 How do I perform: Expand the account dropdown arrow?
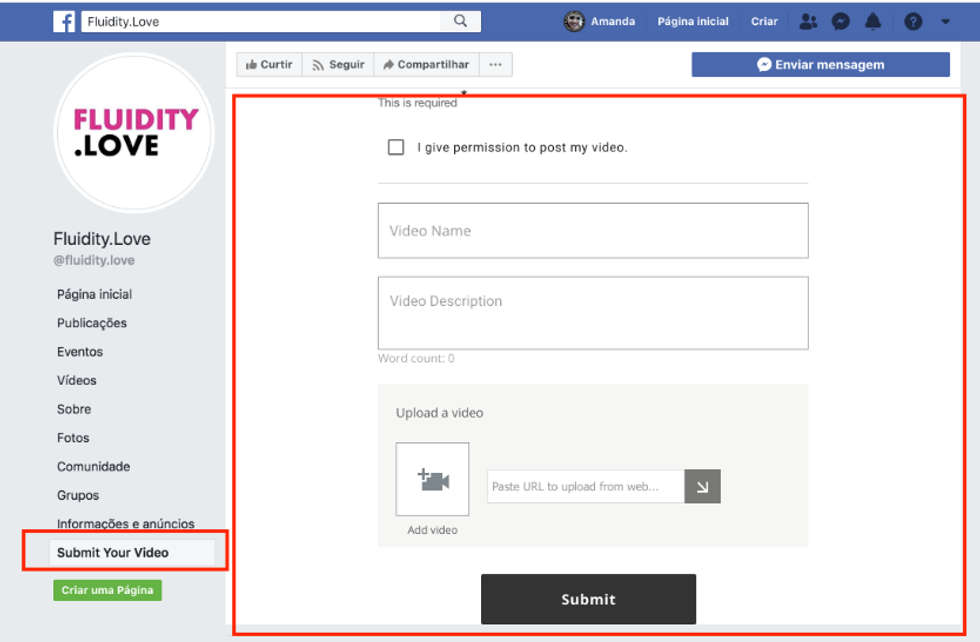click(945, 21)
